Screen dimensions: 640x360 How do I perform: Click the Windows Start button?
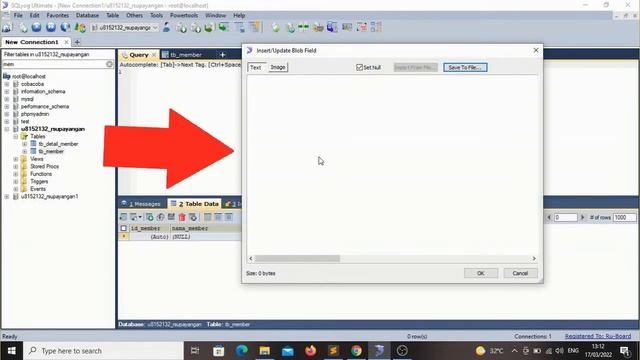tap(11, 351)
